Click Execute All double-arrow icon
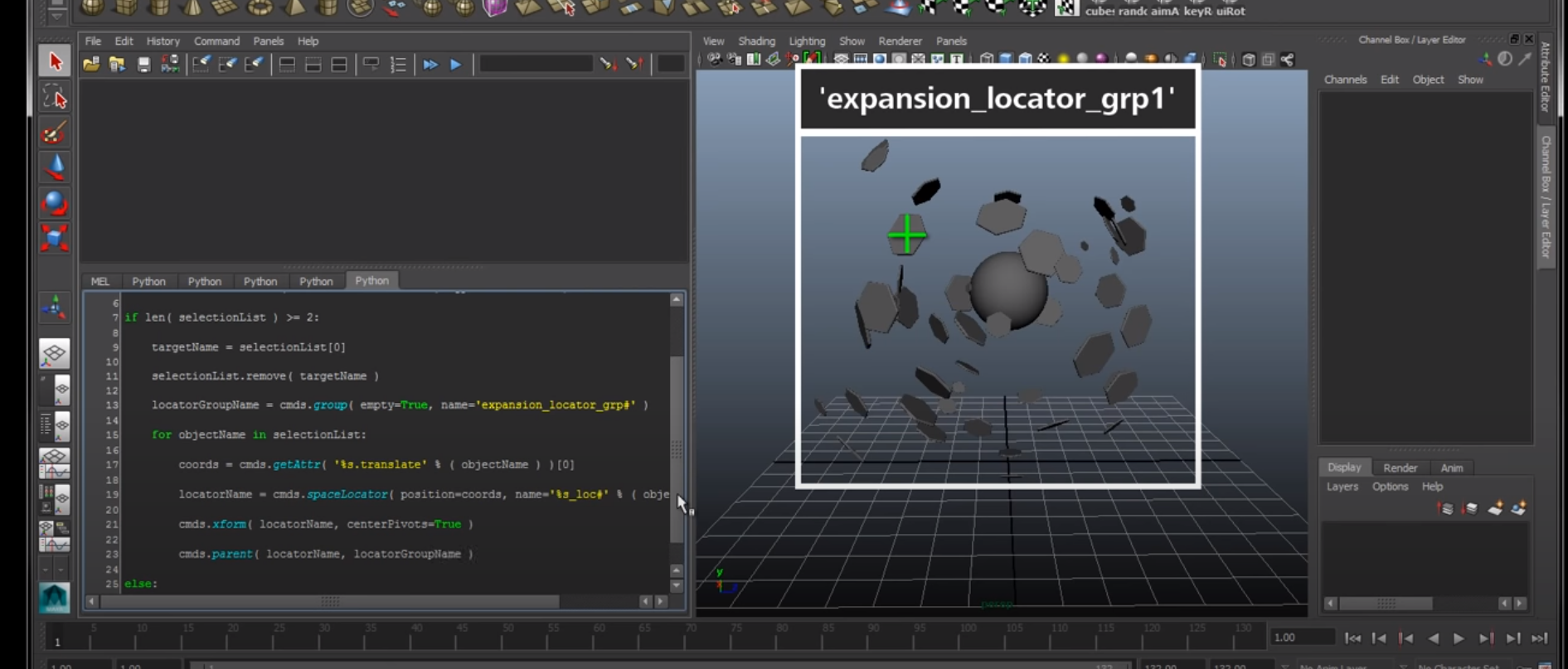The width and height of the screenshot is (1568, 669). click(x=430, y=65)
